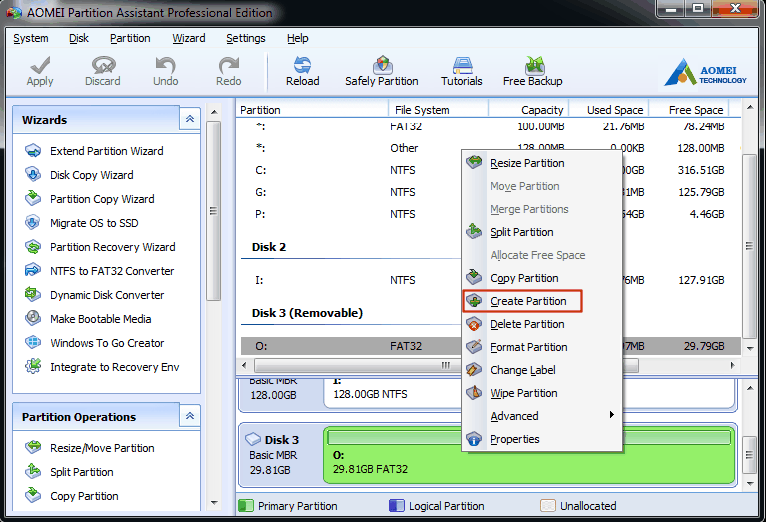Sort by the Used Space column header
The image size is (766, 522).
(x=609, y=110)
